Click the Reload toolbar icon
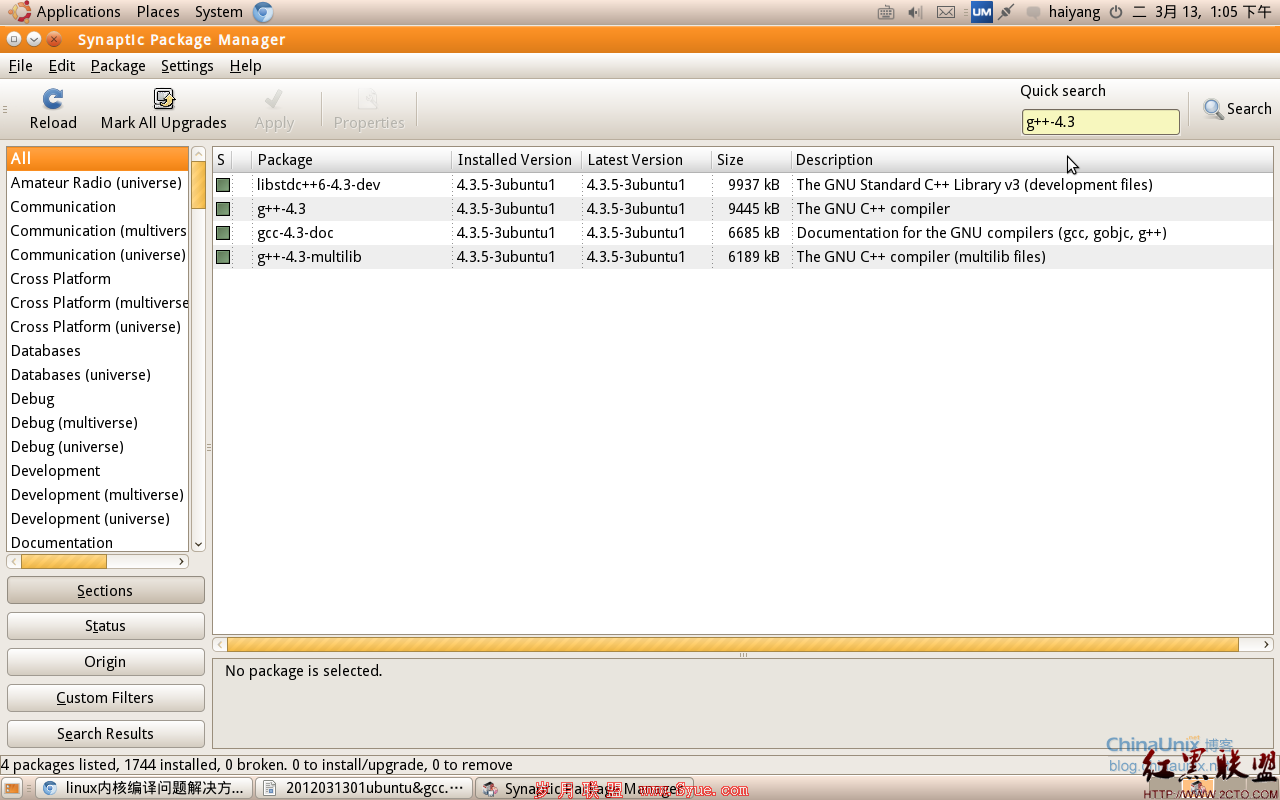1280x800 pixels. pyautogui.click(x=53, y=99)
